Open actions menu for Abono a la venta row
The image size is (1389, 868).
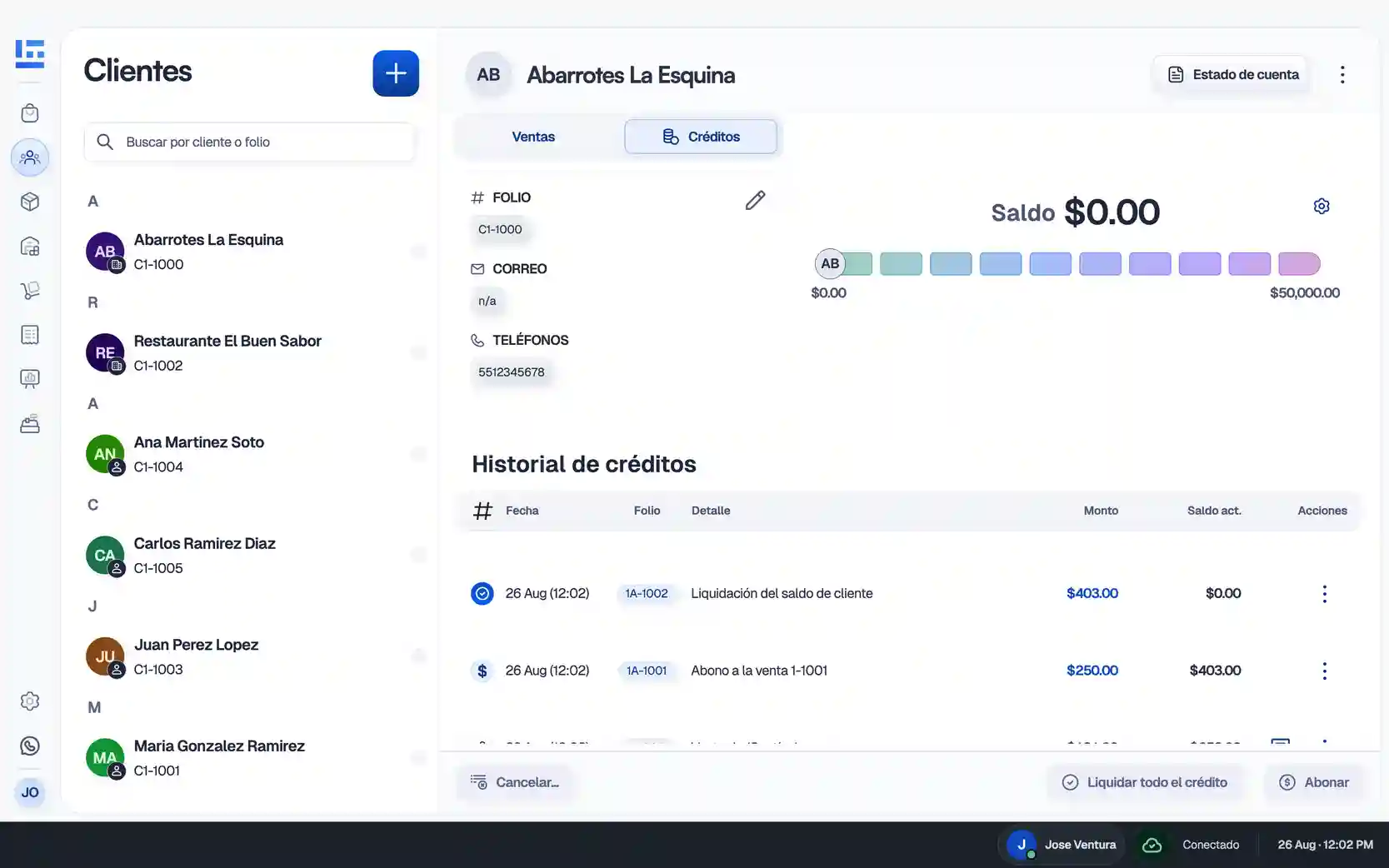(x=1325, y=671)
